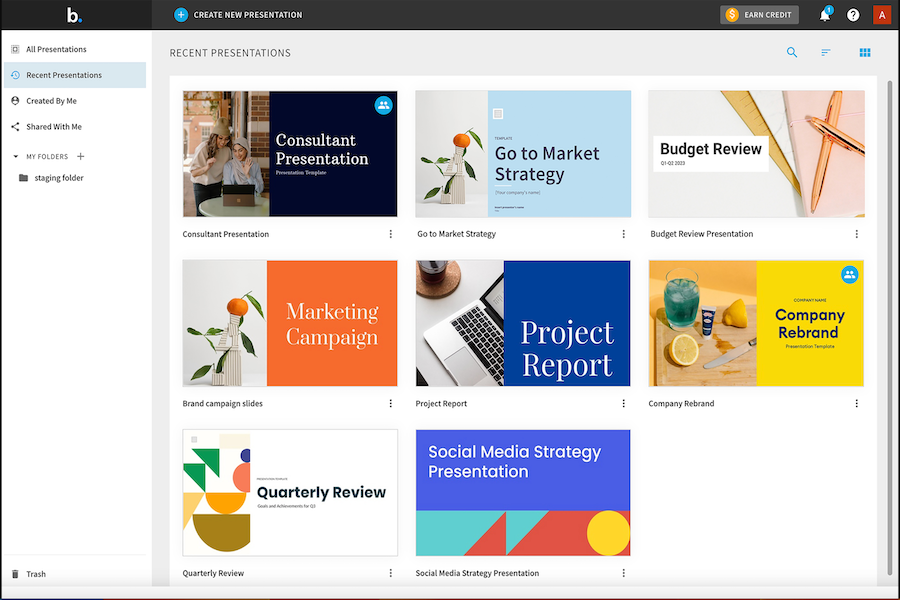
Task: Open more options for Brand campaign slides
Action: 391,404
